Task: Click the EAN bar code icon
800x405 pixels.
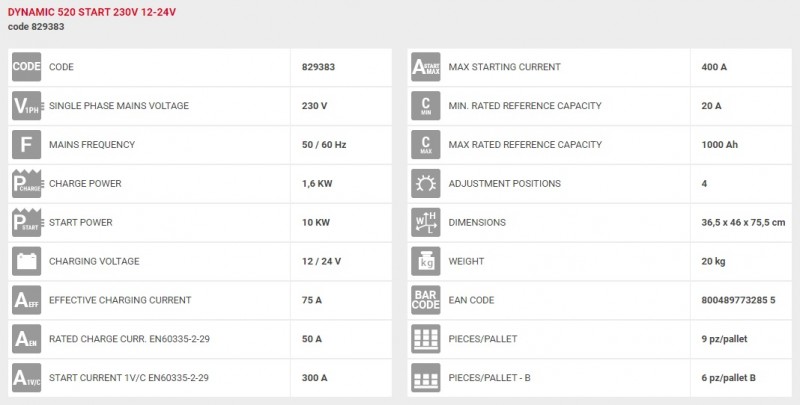Action: (426, 300)
